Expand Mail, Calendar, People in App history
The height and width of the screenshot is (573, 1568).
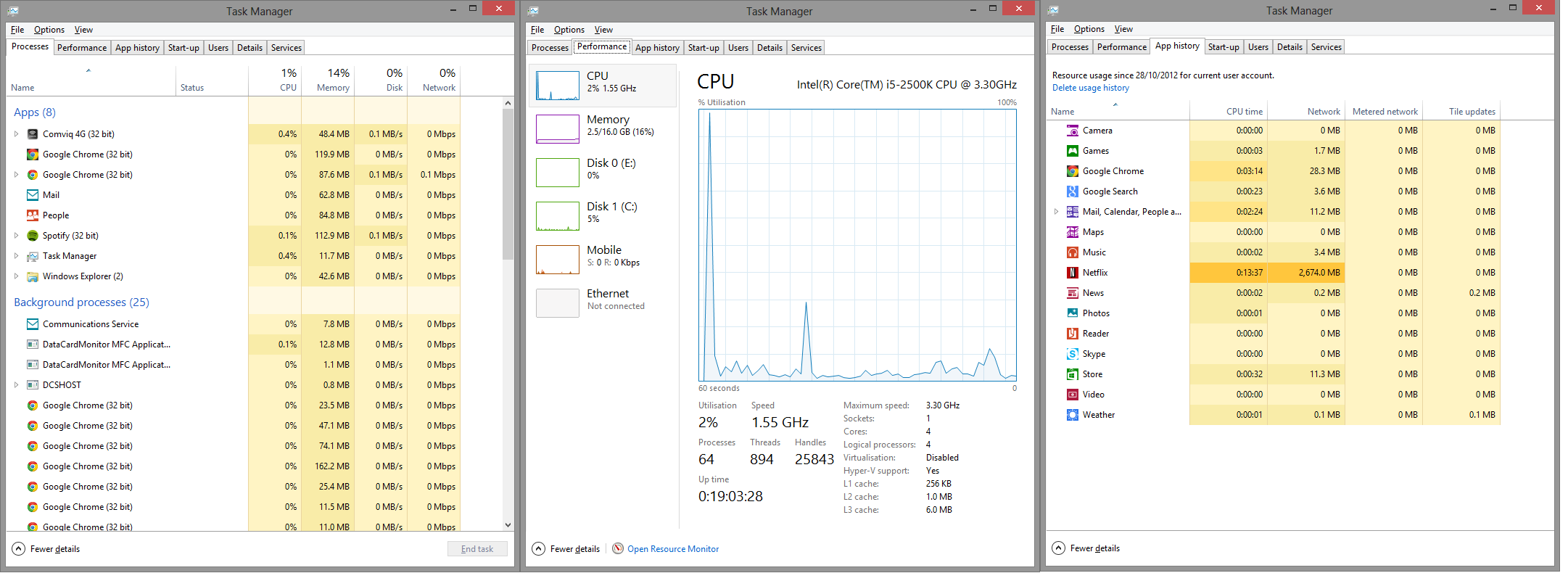pyautogui.click(x=1056, y=212)
